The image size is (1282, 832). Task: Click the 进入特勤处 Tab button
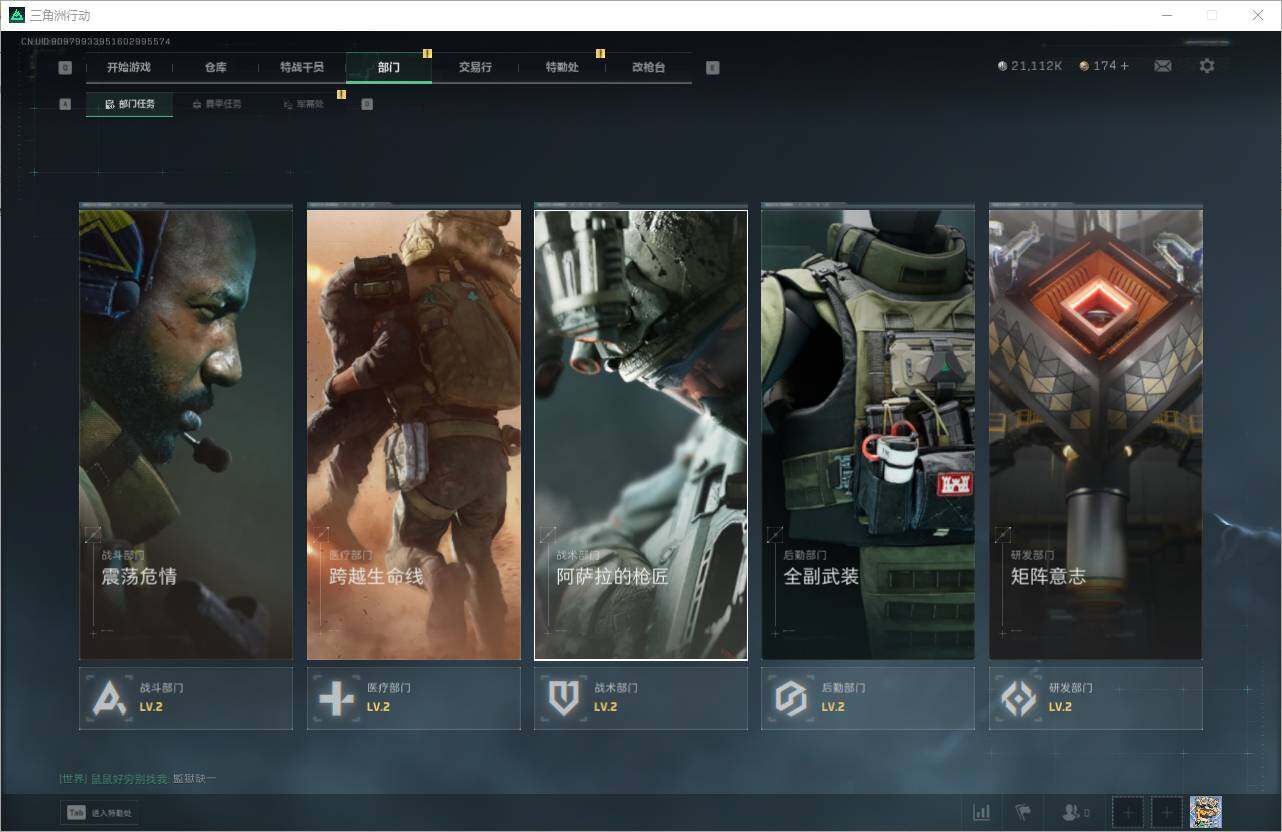click(x=99, y=813)
